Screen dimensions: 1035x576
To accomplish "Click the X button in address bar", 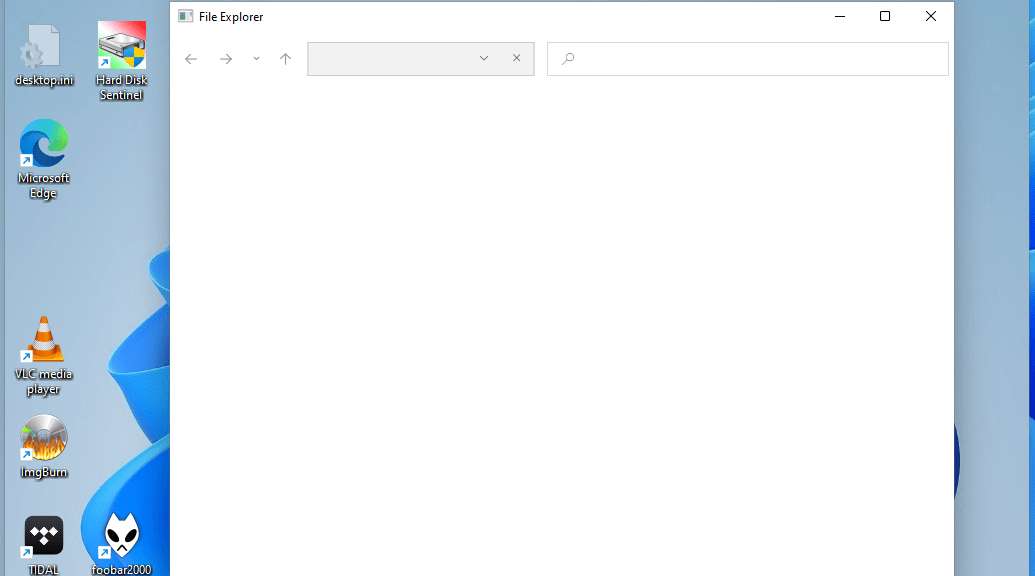I will tap(516, 58).
